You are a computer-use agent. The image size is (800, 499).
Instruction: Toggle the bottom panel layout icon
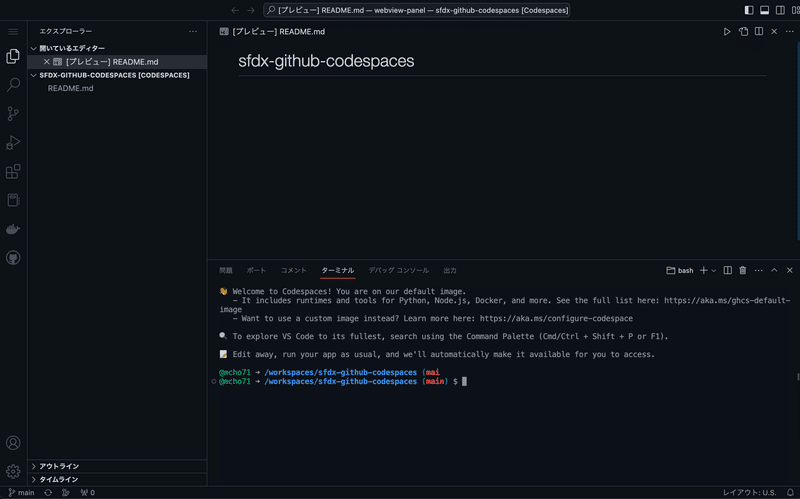tap(764, 10)
